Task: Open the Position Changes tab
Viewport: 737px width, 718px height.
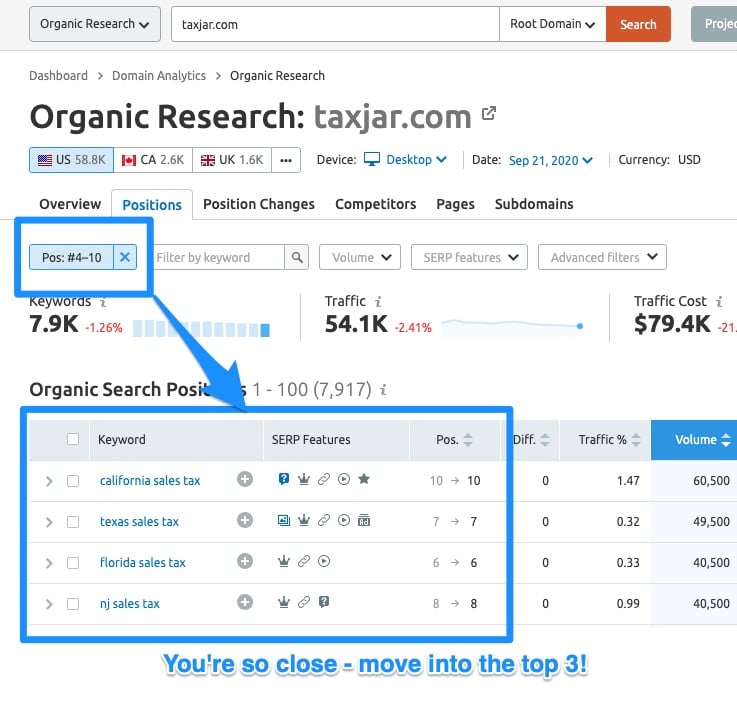Action: (x=259, y=204)
